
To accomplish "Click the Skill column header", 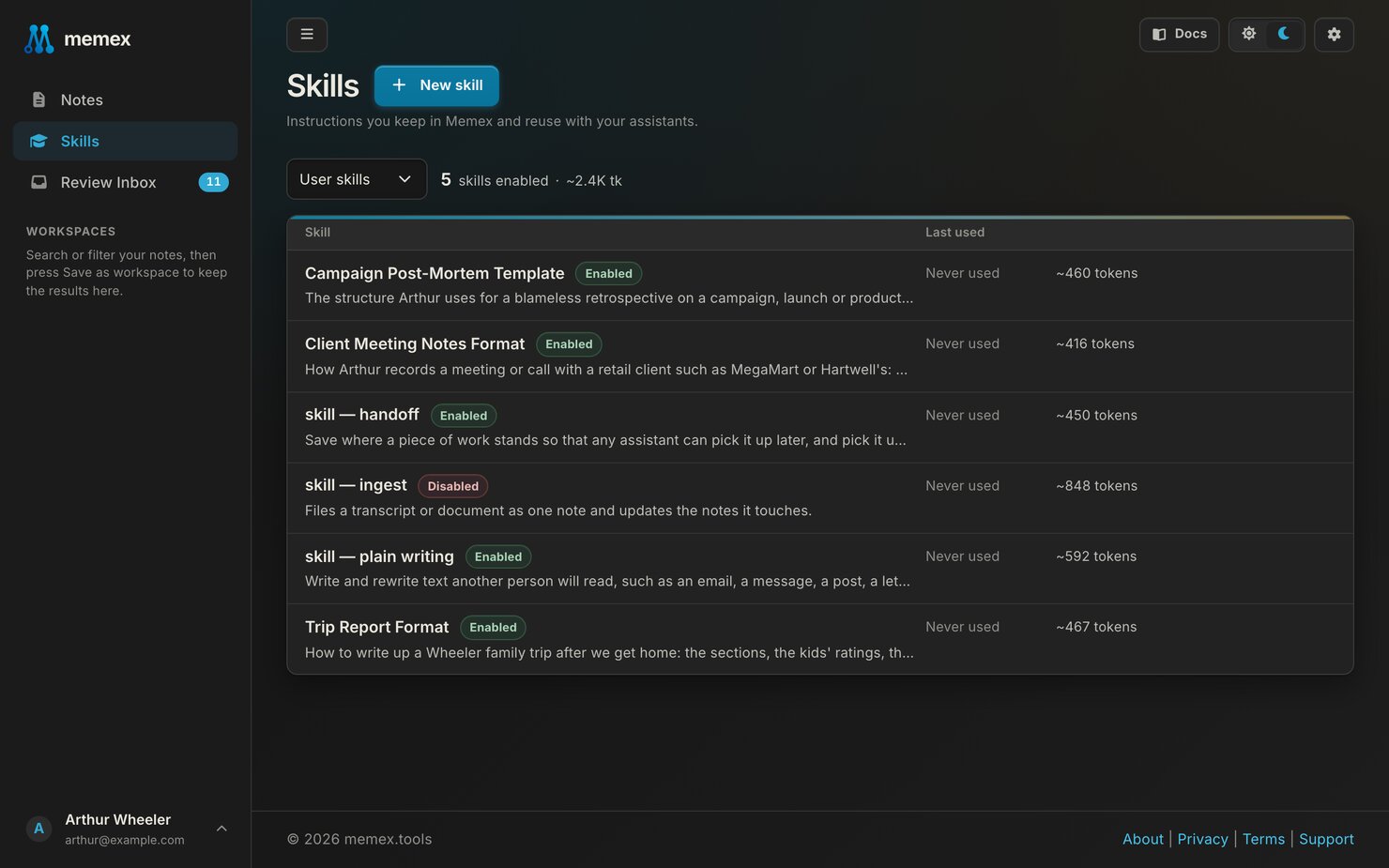I will click(317, 233).
